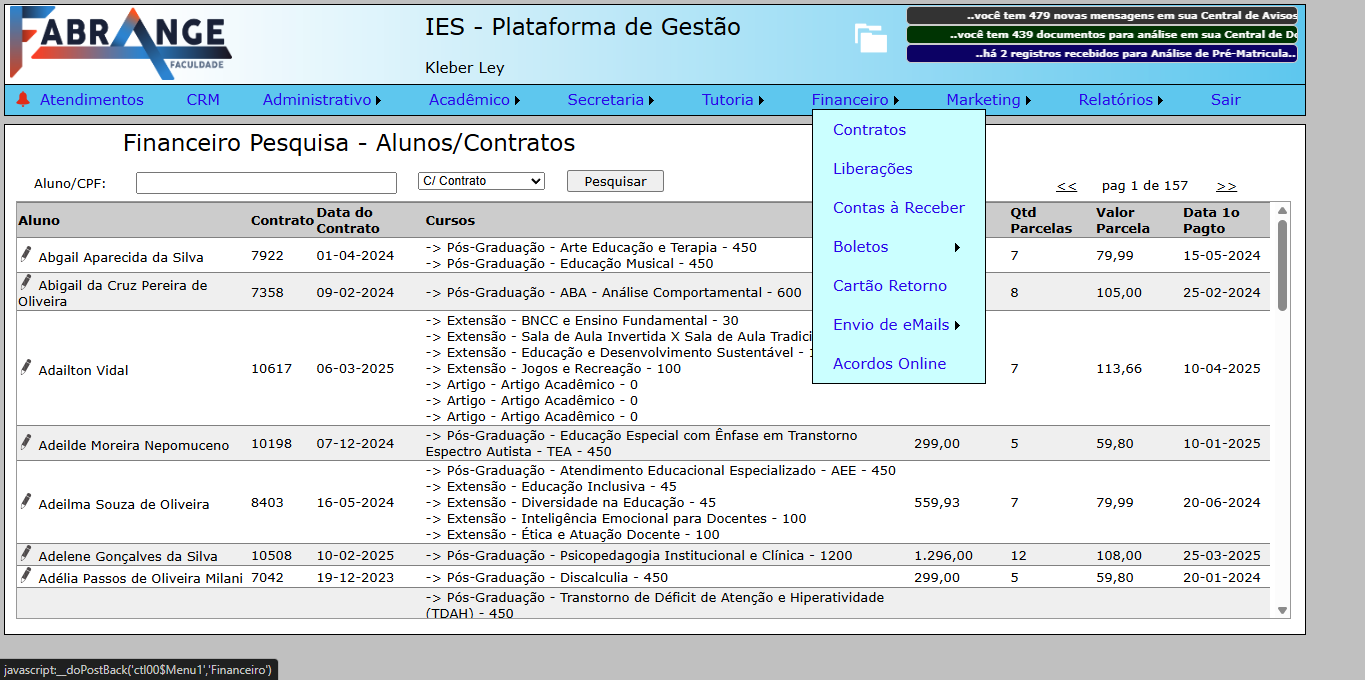1365x680 pixels.
Task: Click the Pesquisar button
Action: tap(615, 181)
